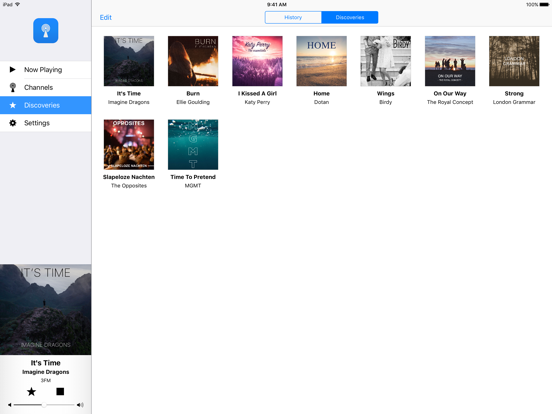The width and height of the screenshot is (552, 414).
Task: Click the Now Playing play triangle icon
Action: click(13, 69)
